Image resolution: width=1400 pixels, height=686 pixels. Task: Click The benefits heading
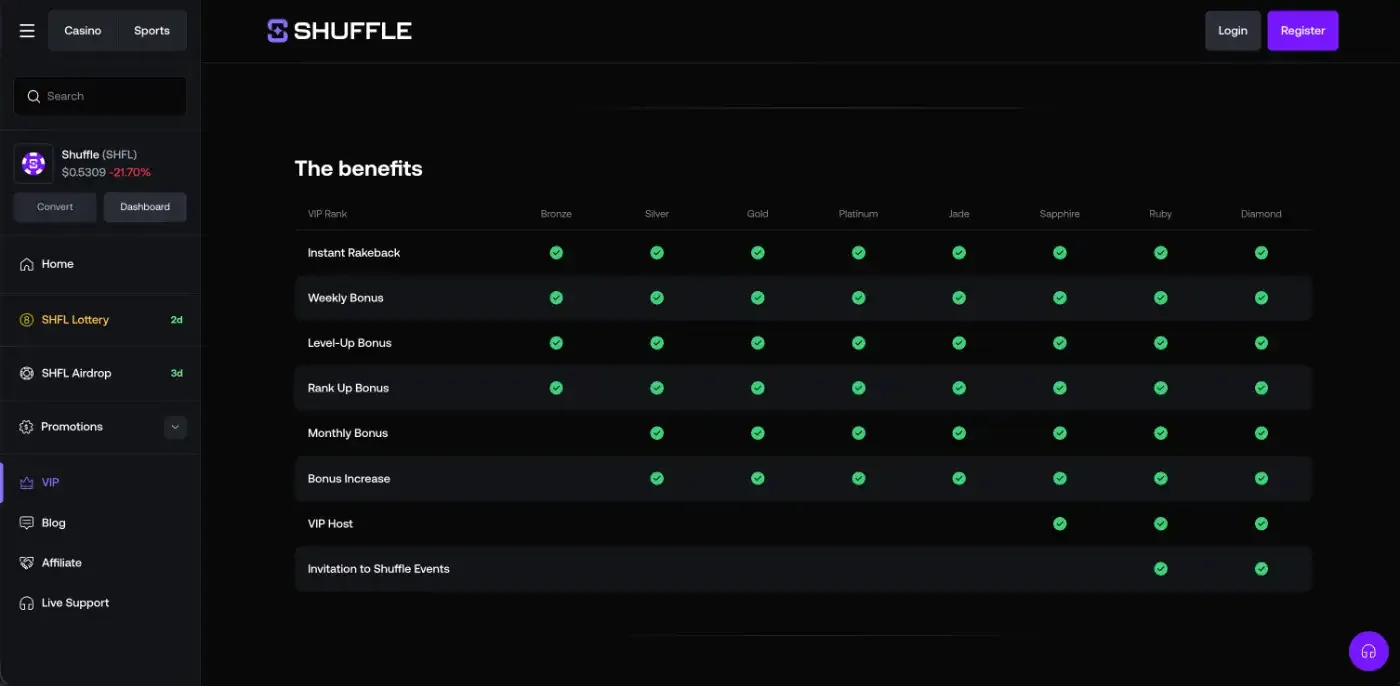coord(358,169)
